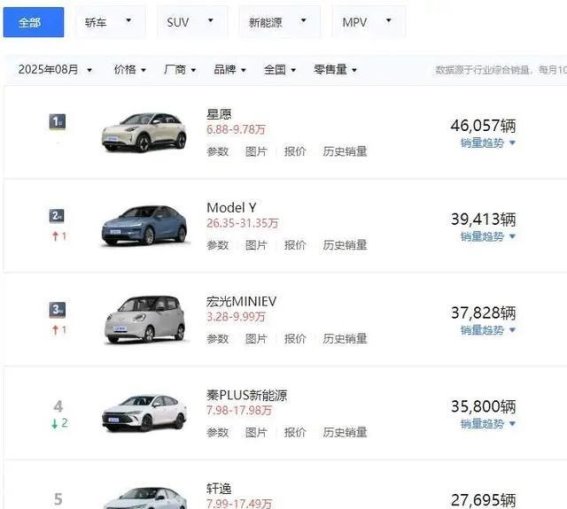Click the rank 3 badge icon
This screenshot has height=509, width=567.
coord(57,309)
